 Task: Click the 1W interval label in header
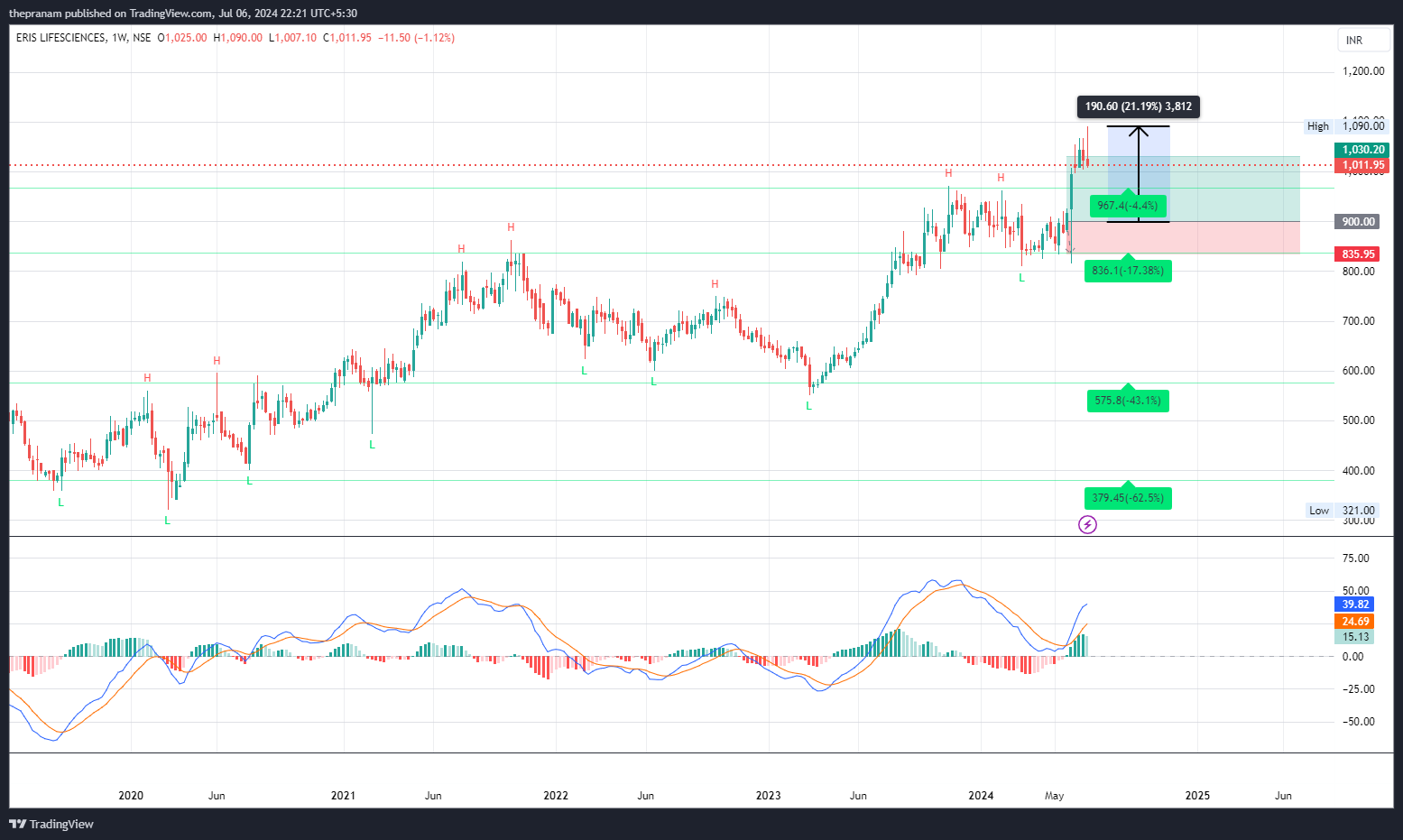click(118, 38)
